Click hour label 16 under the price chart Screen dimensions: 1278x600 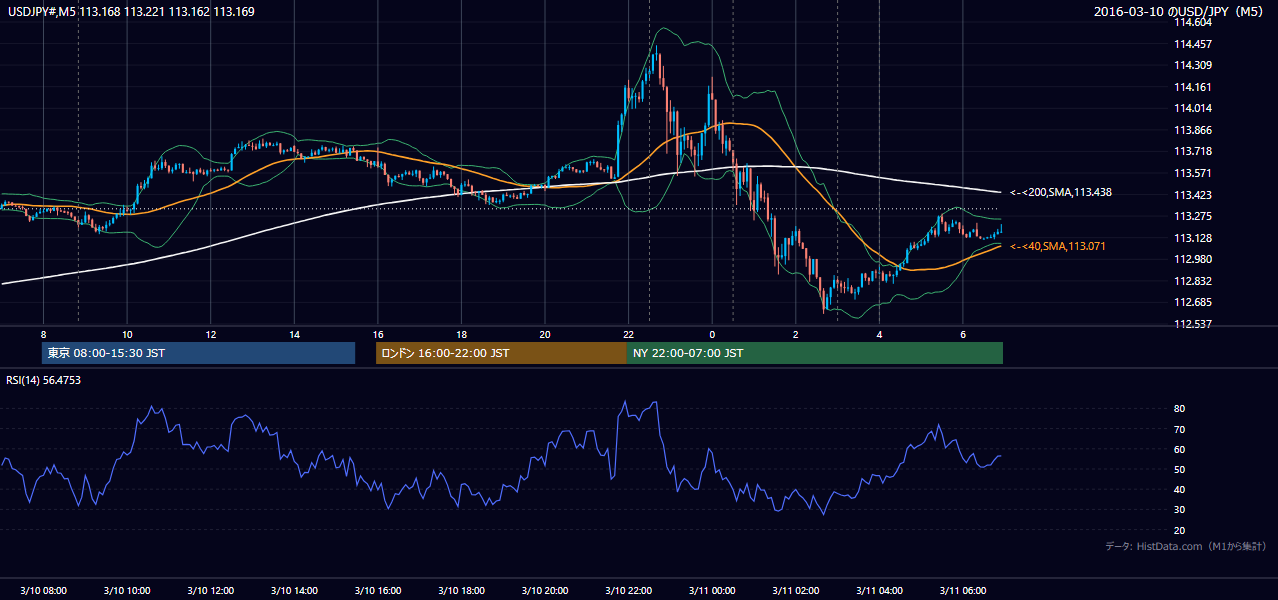click(x=377, y=334)
